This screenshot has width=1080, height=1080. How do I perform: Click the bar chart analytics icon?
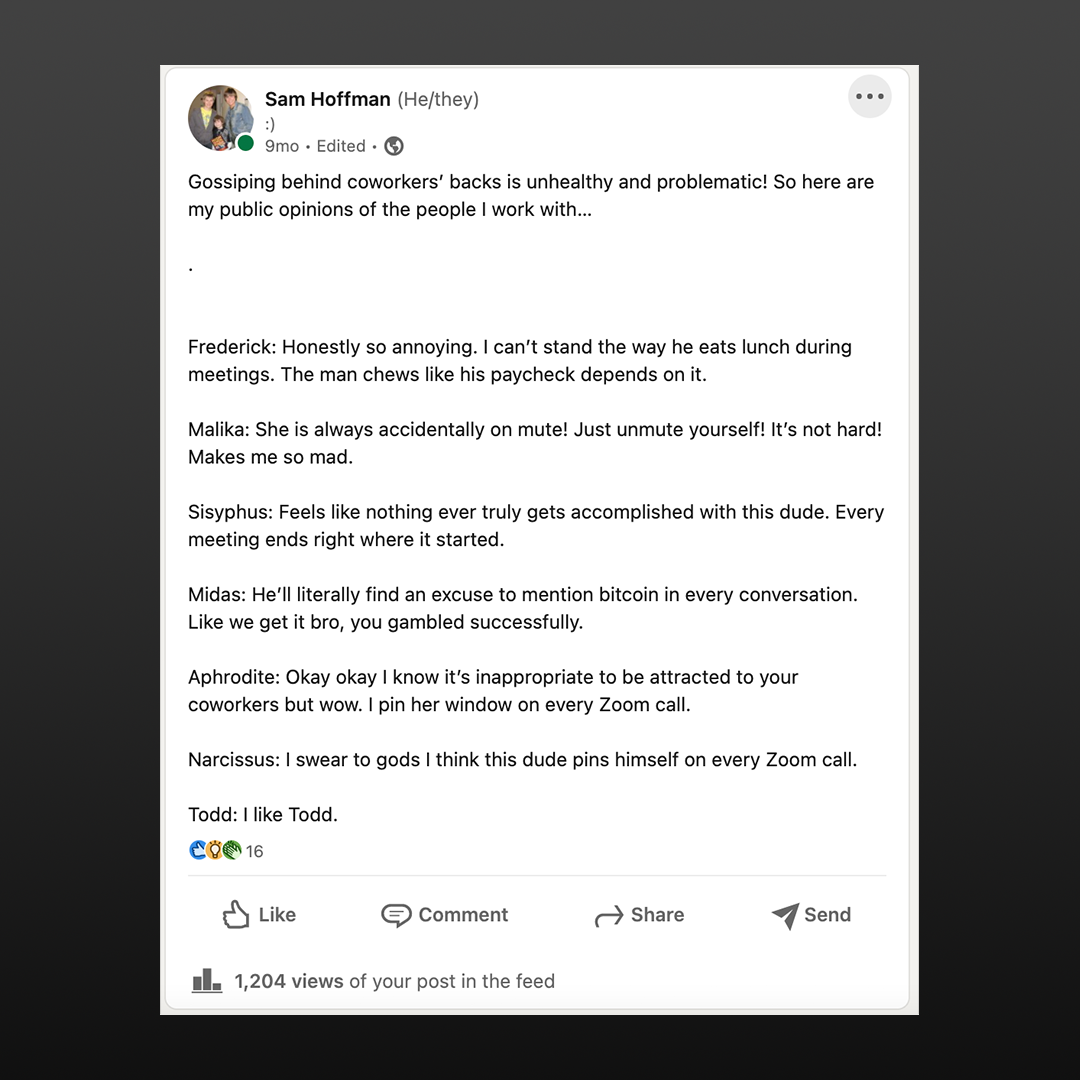pyautogui.click(x=206, y=981)
